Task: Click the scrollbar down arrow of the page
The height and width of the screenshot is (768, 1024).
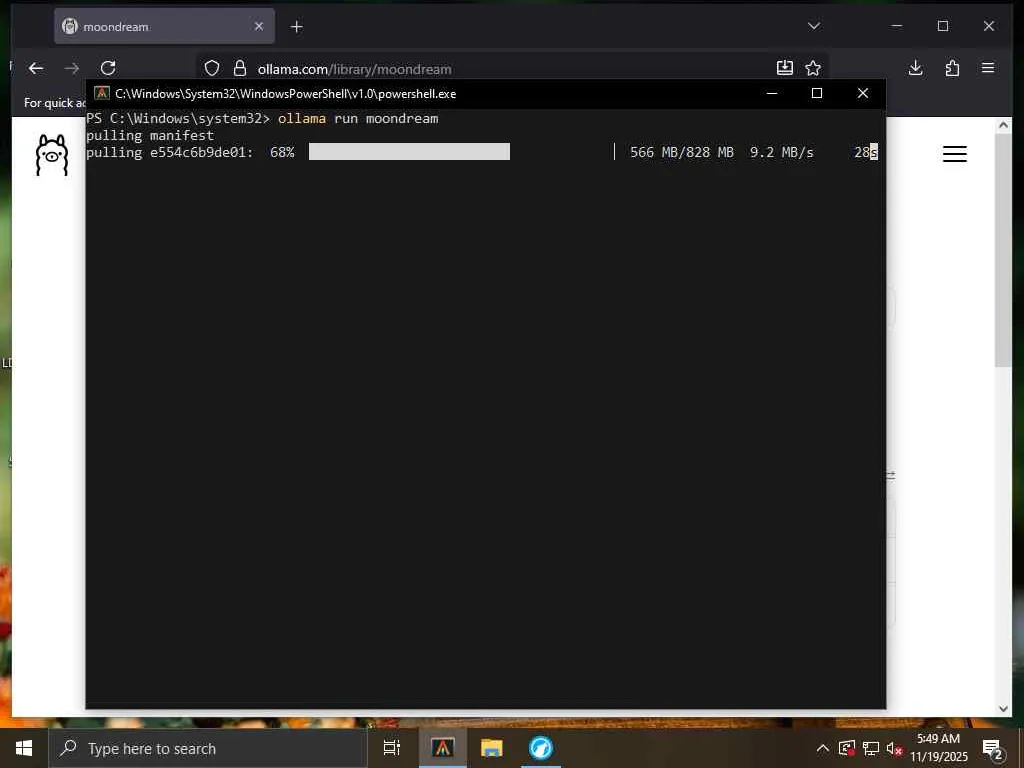Action: point(1004,709)
